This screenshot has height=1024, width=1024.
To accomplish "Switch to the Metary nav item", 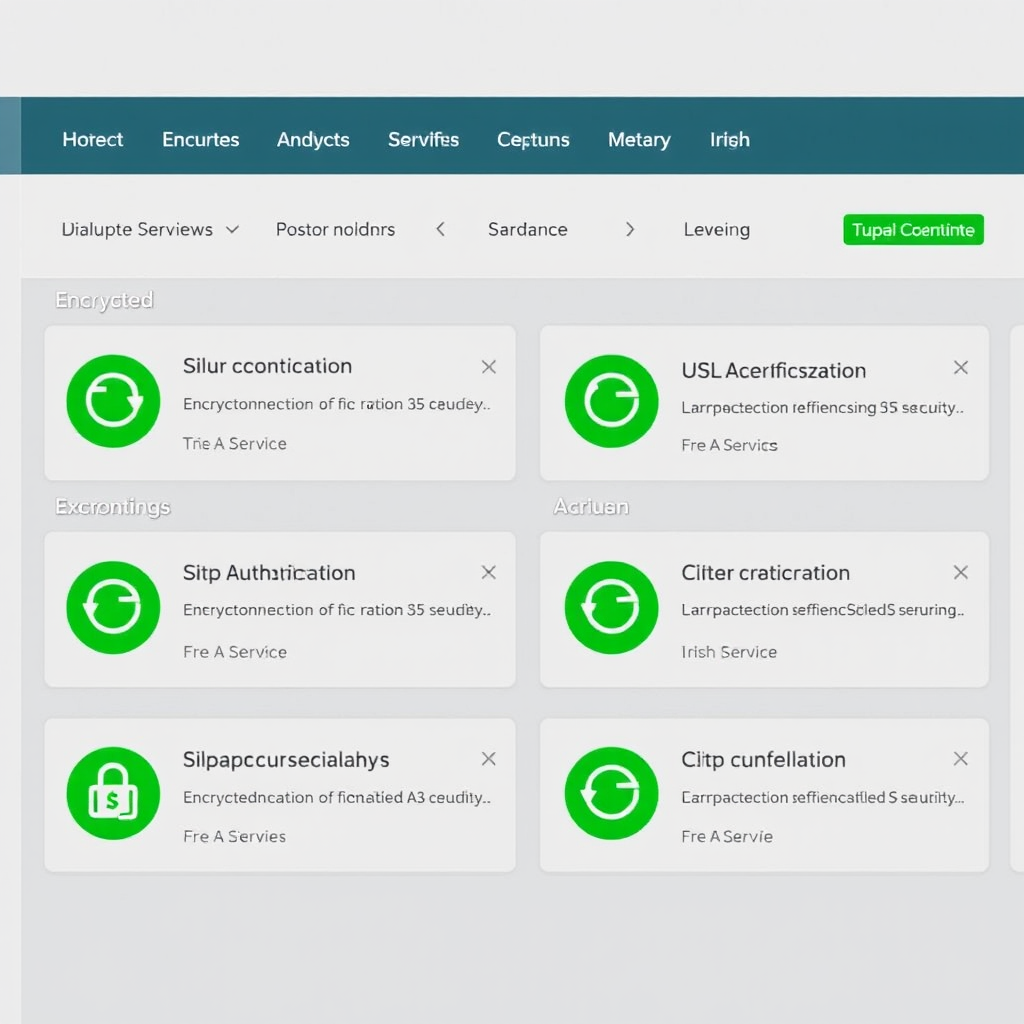I will [639, 140].
